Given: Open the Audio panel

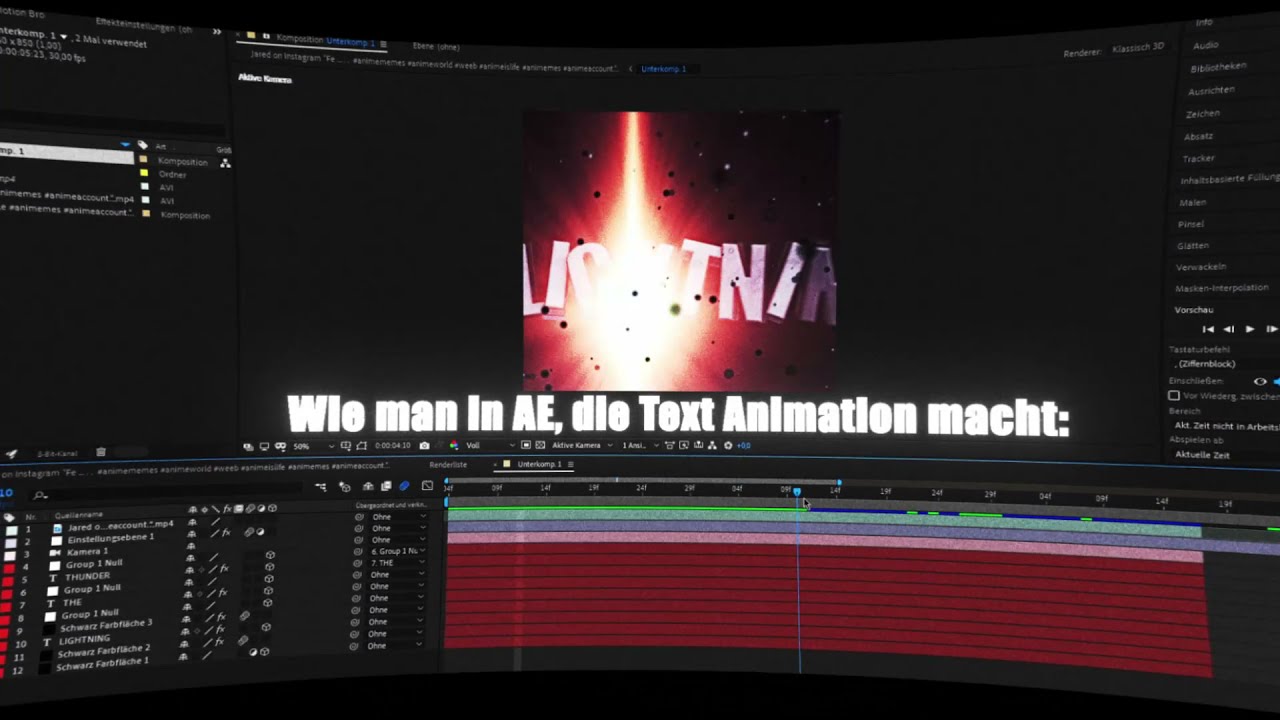Looking at the screenshot, I should [x=1206, y=45].
